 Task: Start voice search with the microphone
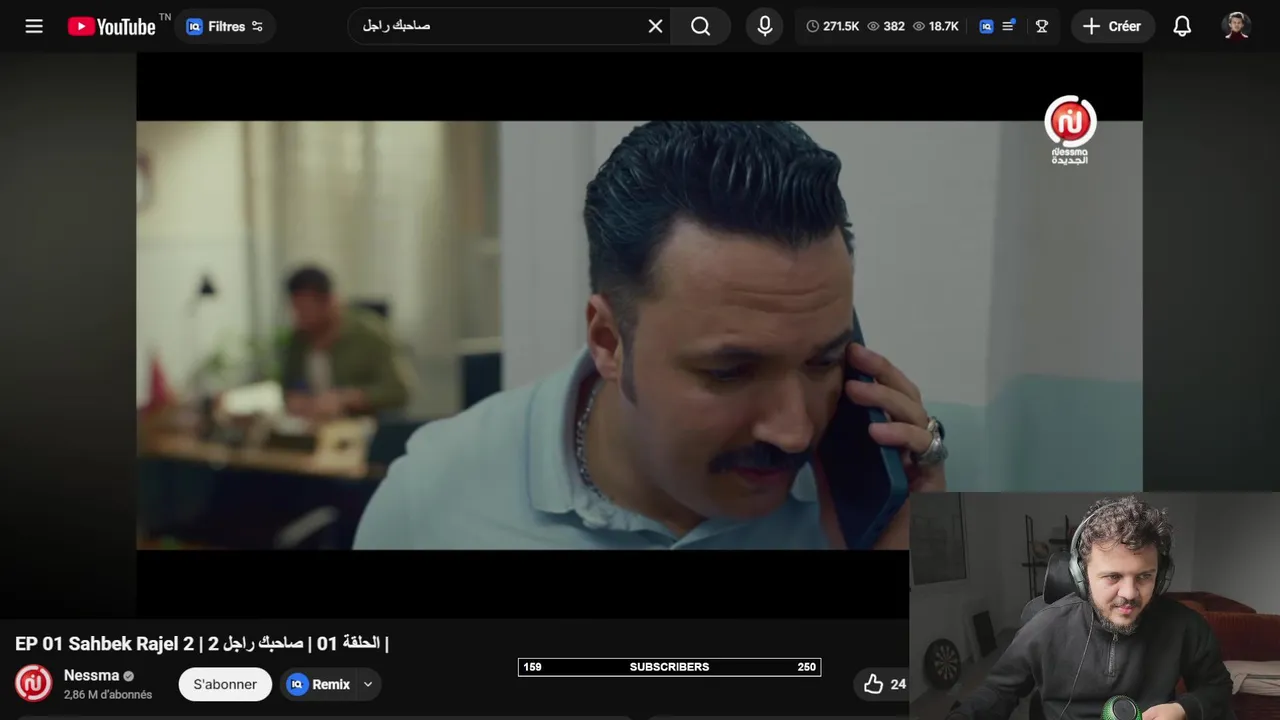pyautogui.click(x=765, y=26)
